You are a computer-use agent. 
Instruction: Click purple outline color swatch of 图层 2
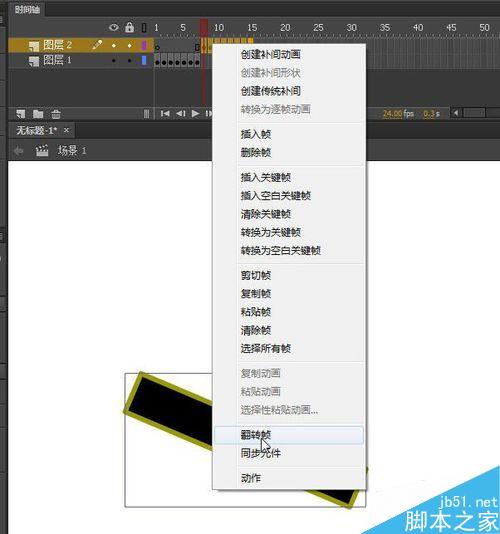click(x=144, y=45)
